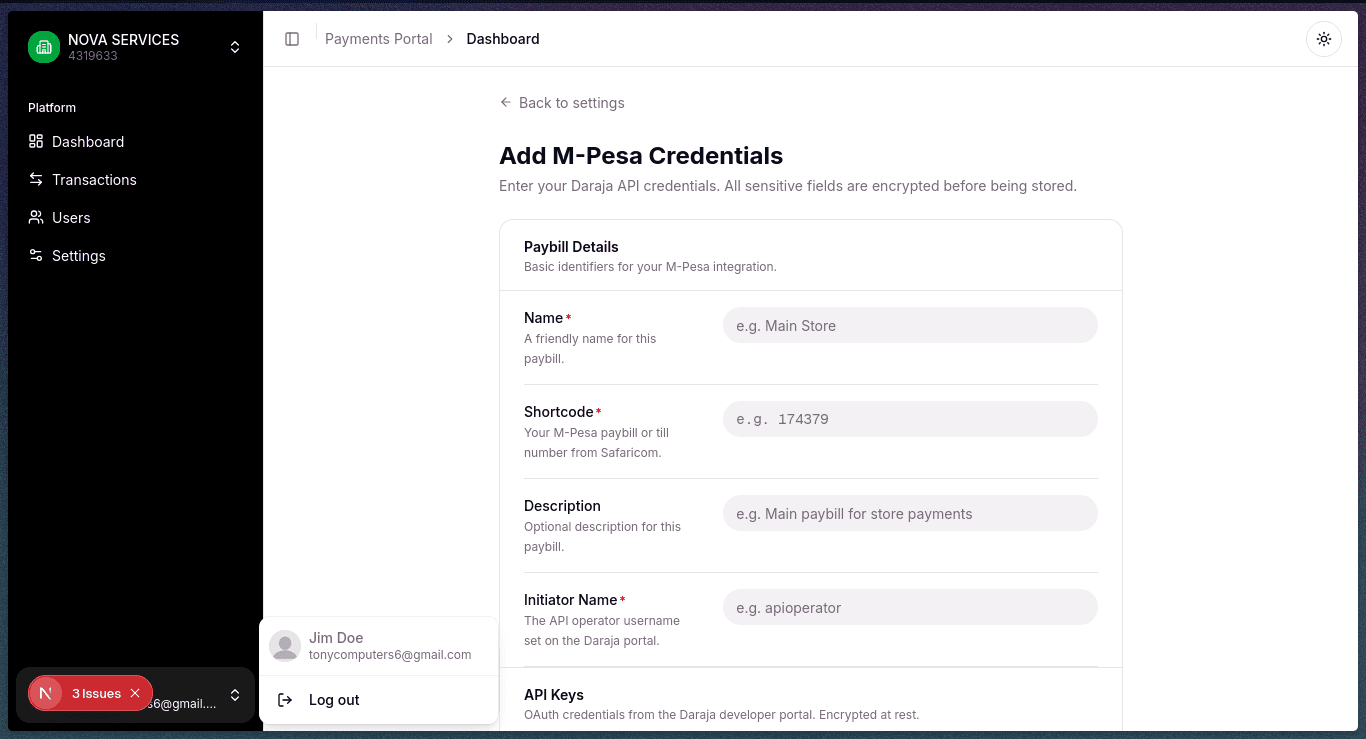Click the tonycomputers6@gmail.com email in the popup
The width and height of the screenshot is (1366, 739).
(390, 655)
